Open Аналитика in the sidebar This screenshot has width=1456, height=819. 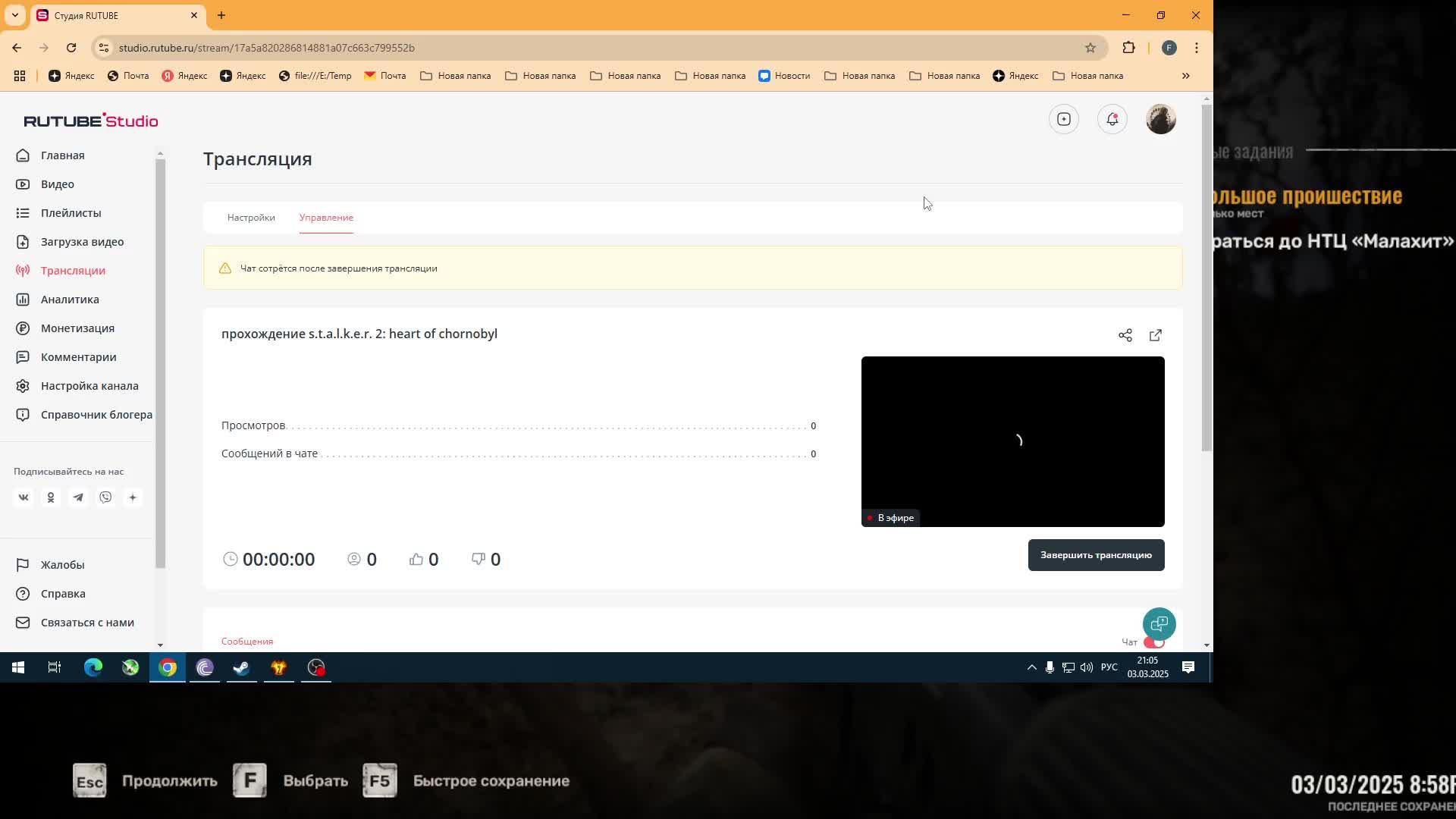pos(70,300)
